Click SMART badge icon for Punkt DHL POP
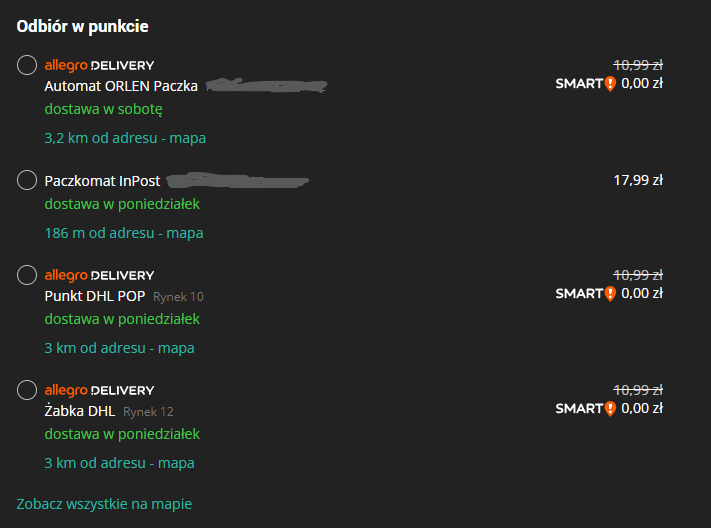 tap(609, 294)
